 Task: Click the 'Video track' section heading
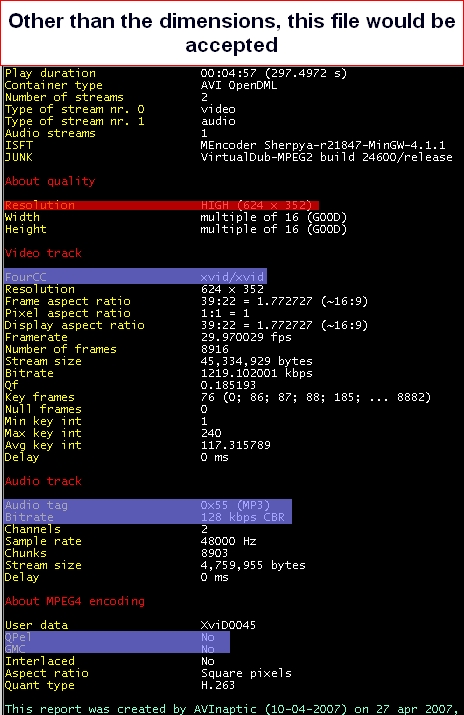coord(43,253)
